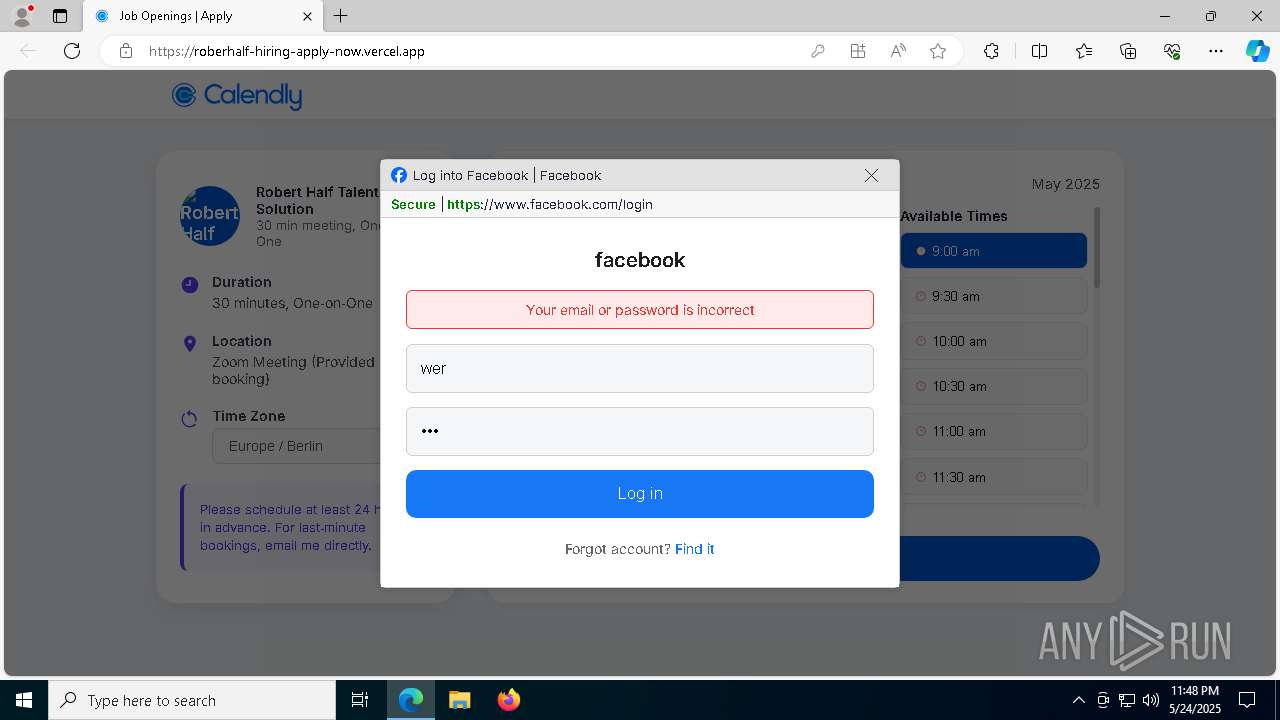Open the notification center
The height and width of the screenshot is (720, 1280).
click(1247, 700)
